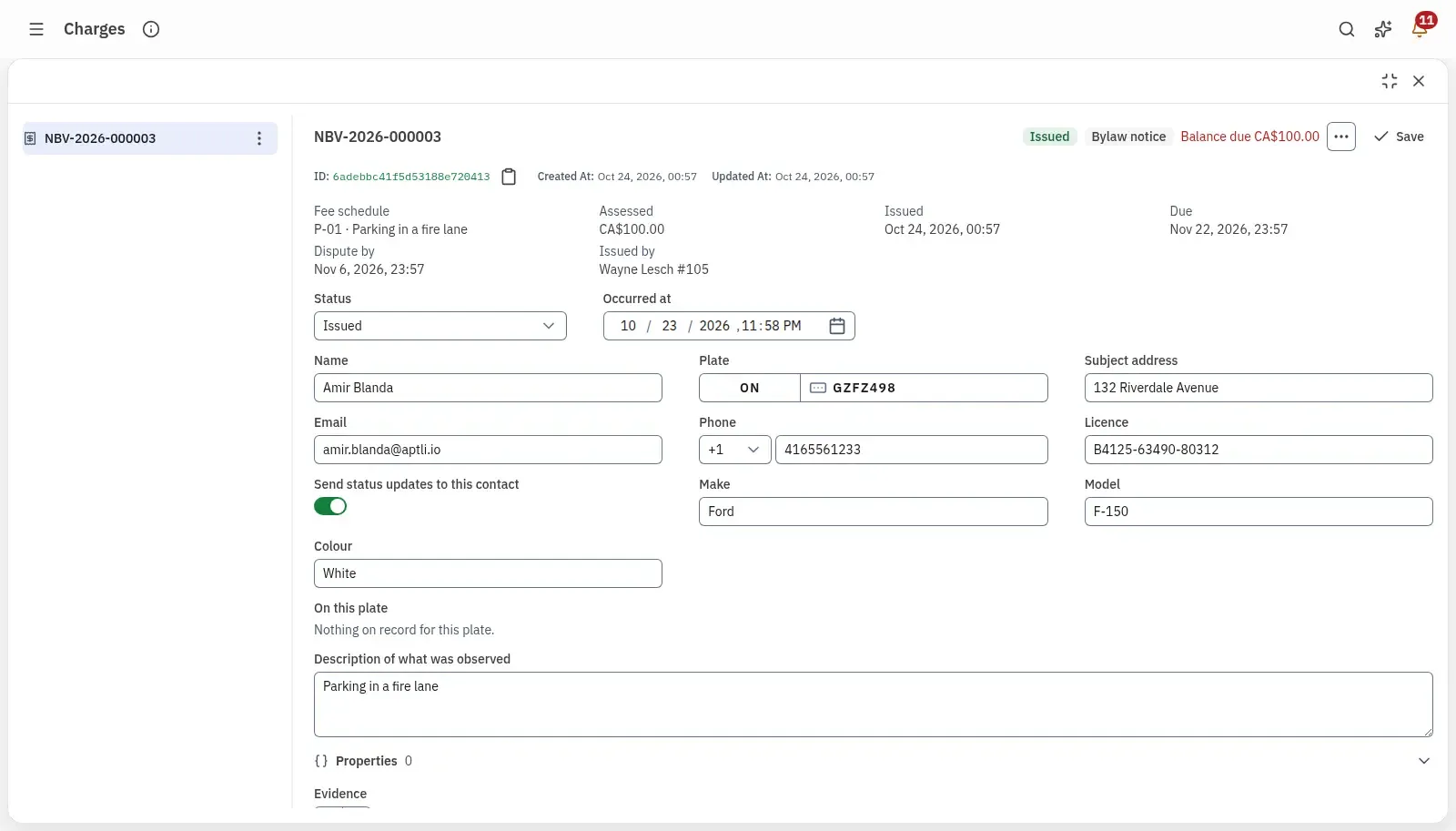Click the info icon beside Charges
The image size is (1456, 831).
151,29
